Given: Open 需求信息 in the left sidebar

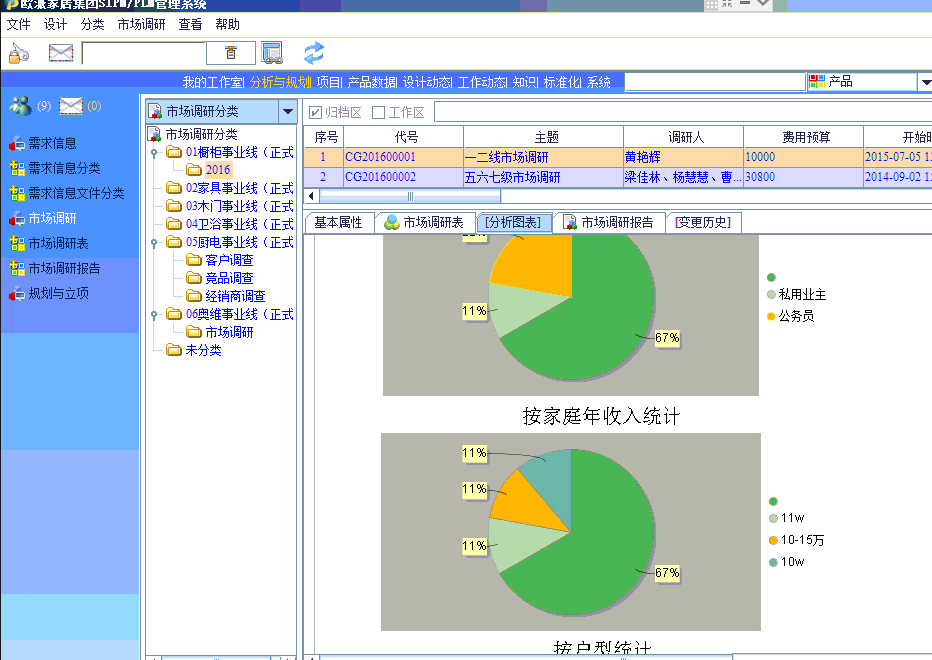Looking at the screenshot, I should [52, 143].
